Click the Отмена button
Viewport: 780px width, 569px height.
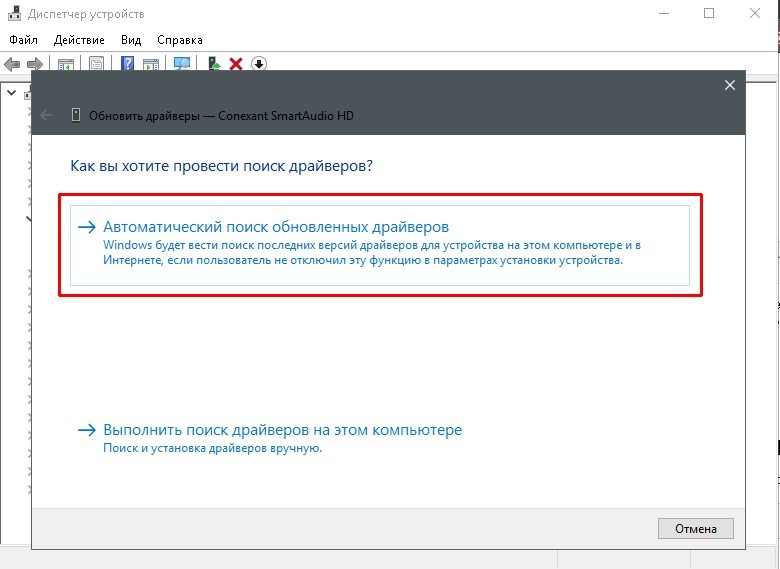[x=695, y=529]
